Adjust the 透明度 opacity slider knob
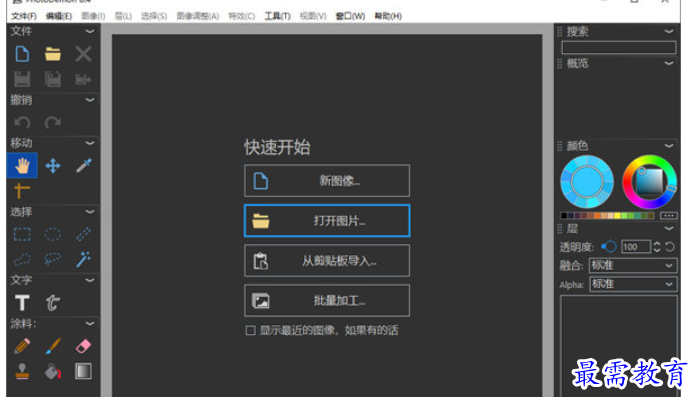Screen dimensions: 696x405 (x=610, y=246)
